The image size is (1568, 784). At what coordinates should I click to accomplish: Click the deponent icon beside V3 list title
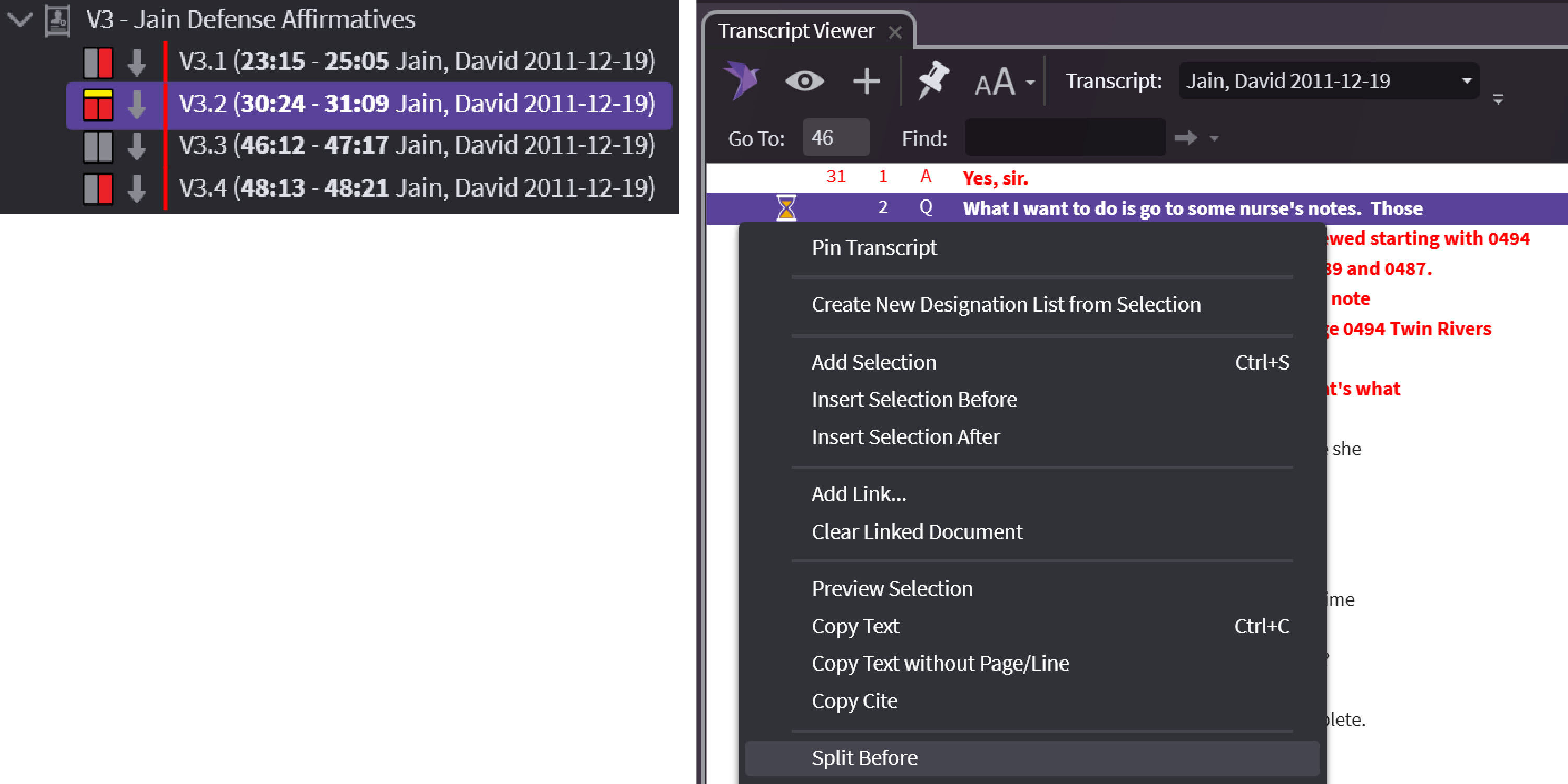pos(59,20)
